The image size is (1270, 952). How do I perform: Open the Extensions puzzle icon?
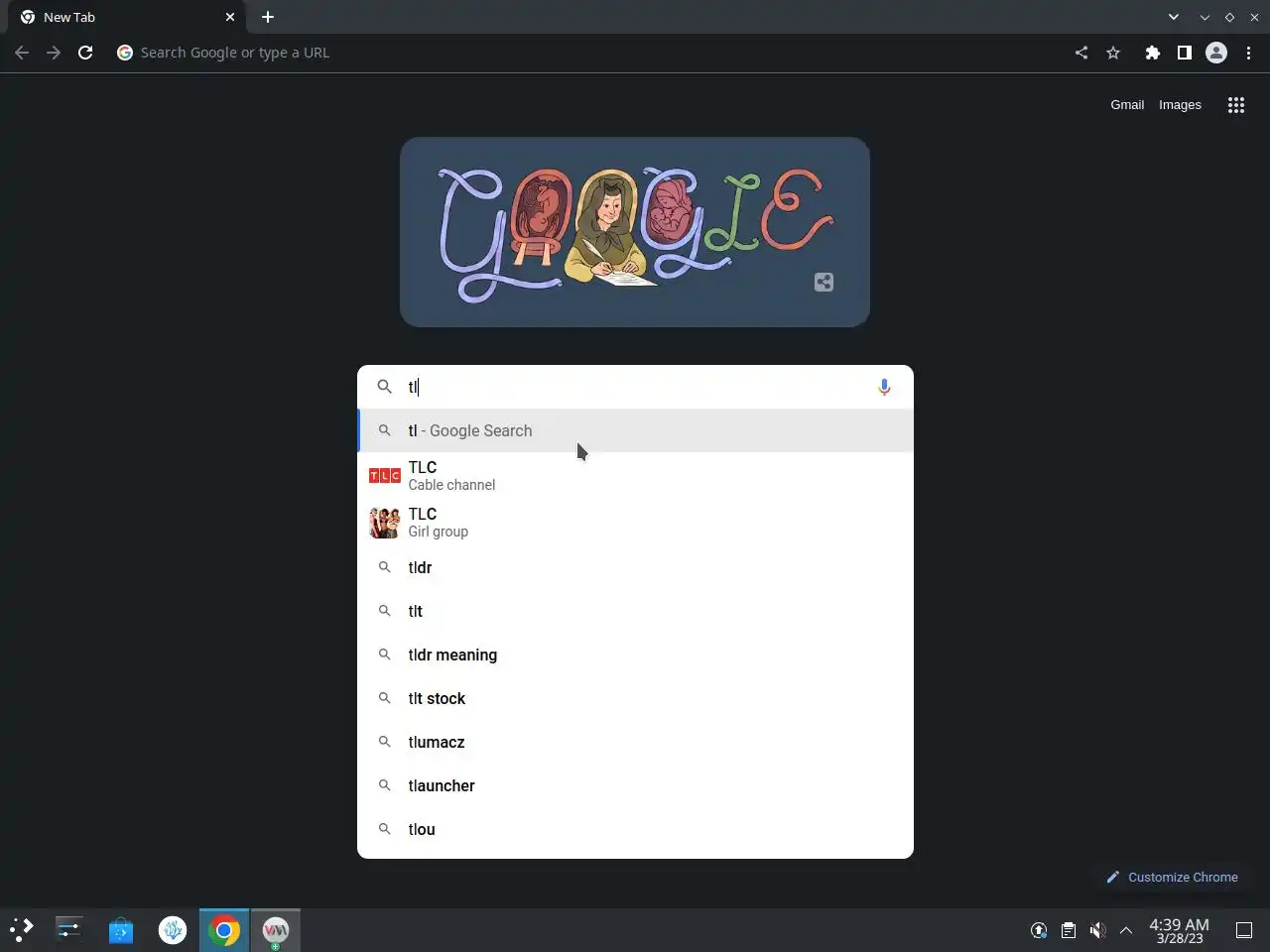click(1152, 53)
